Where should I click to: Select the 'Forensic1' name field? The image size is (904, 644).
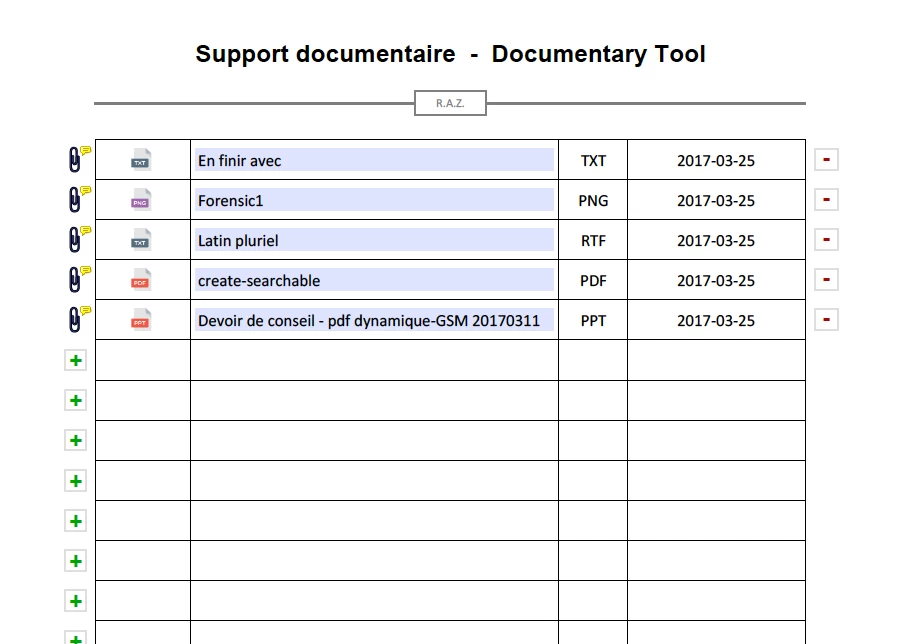pyautogui.click(x=374, y=200)
